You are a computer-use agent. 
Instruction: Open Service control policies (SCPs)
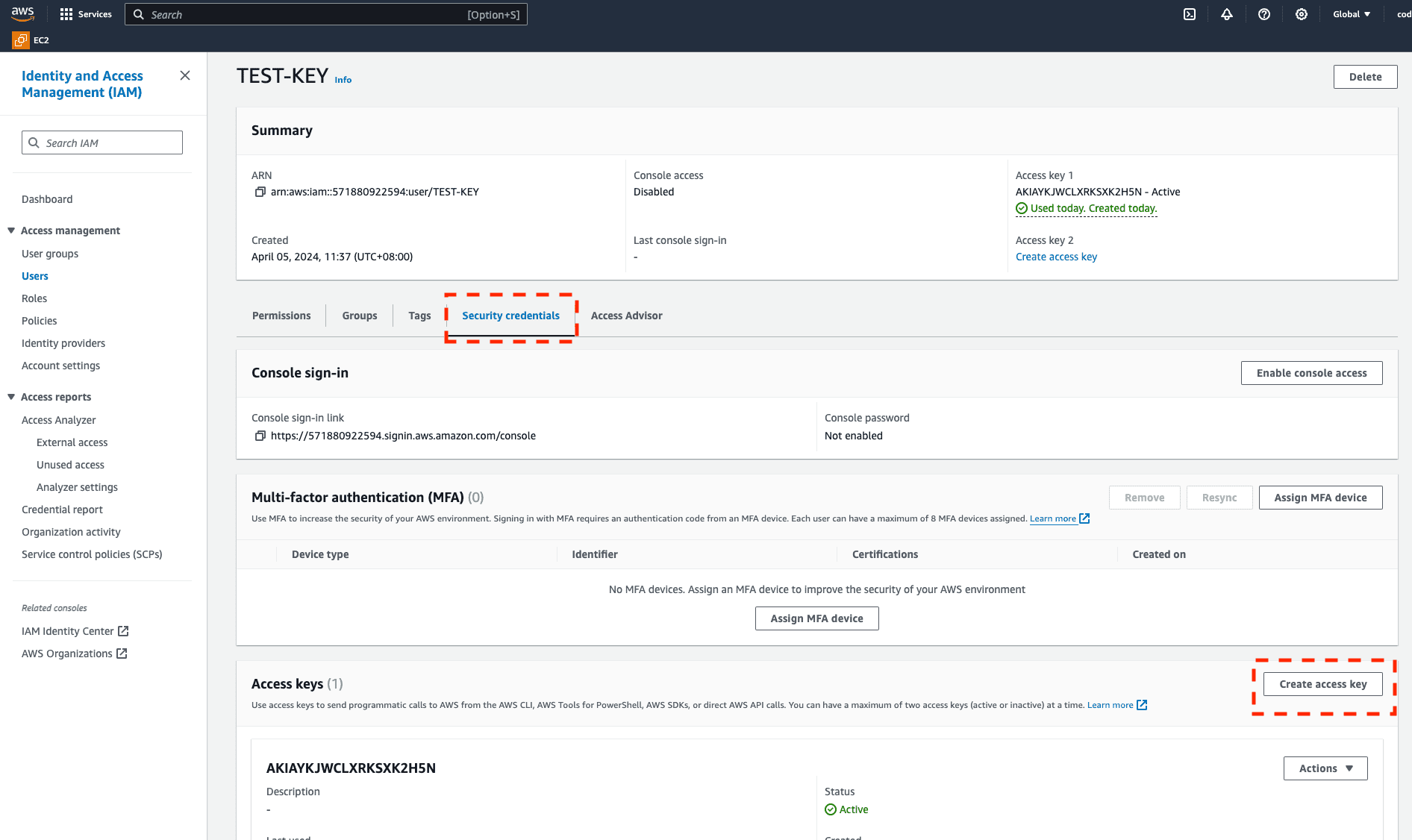coord(92,554)
